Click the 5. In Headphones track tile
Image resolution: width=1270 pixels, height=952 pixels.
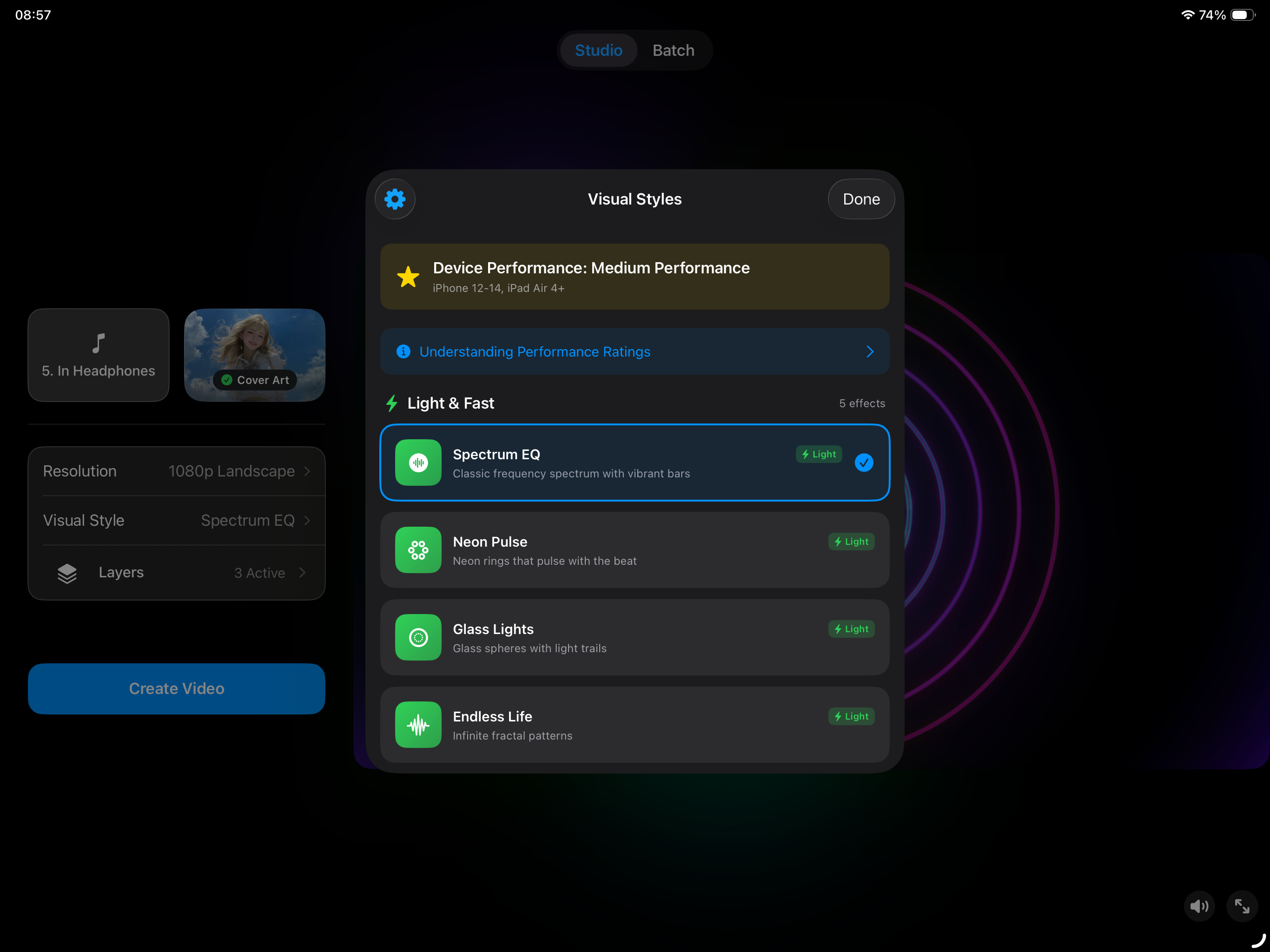(99, 355)
